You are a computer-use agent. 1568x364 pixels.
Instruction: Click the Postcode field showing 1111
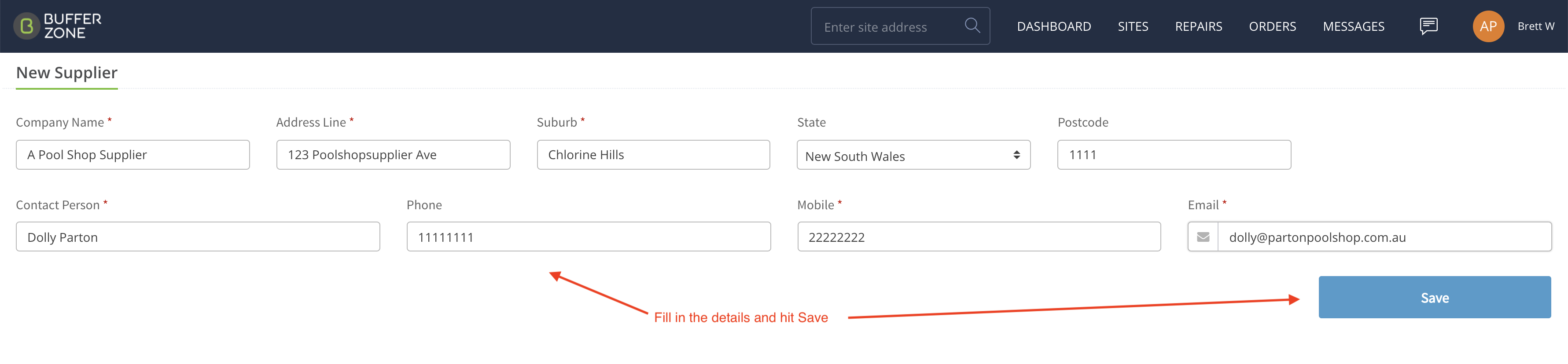(1174, 155)
